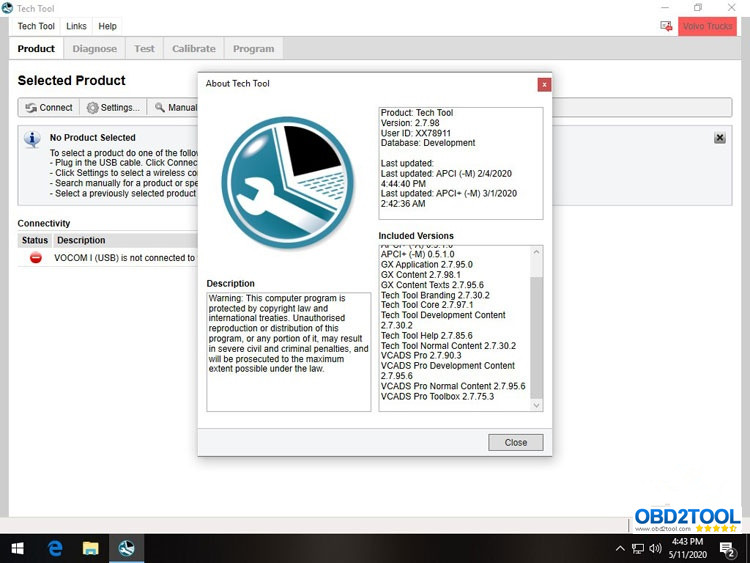Image resolution: width=750 pixels, height=563 pixels.
Task: Show hidden system tray icons
Action: click(x=620, y=549)
